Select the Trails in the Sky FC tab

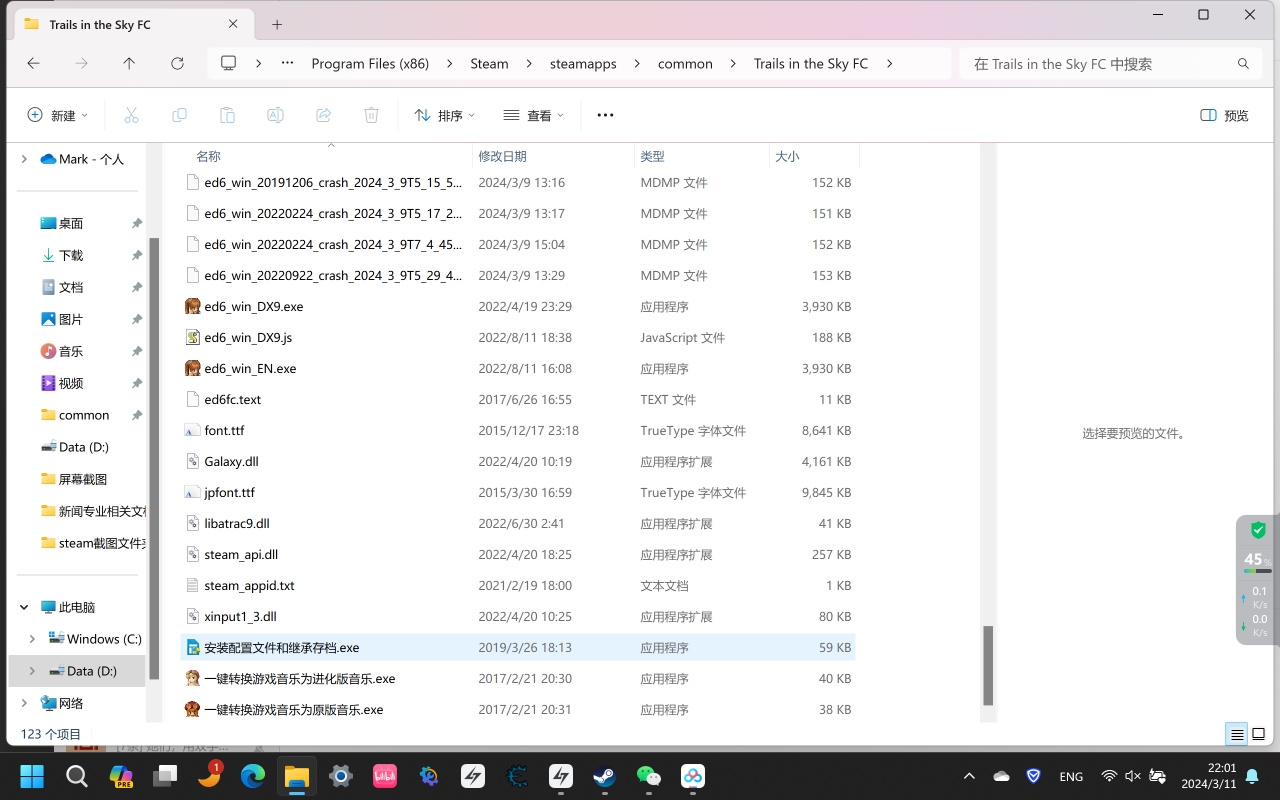[x=132, y=24]
